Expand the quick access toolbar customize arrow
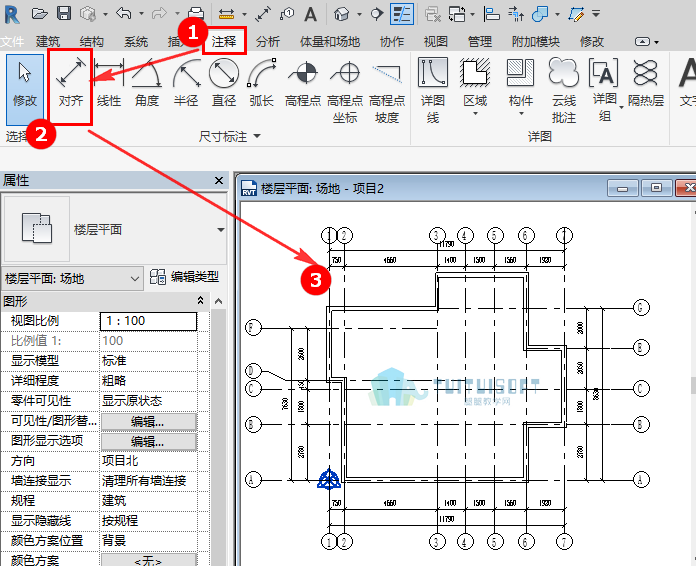 (596, 14)
